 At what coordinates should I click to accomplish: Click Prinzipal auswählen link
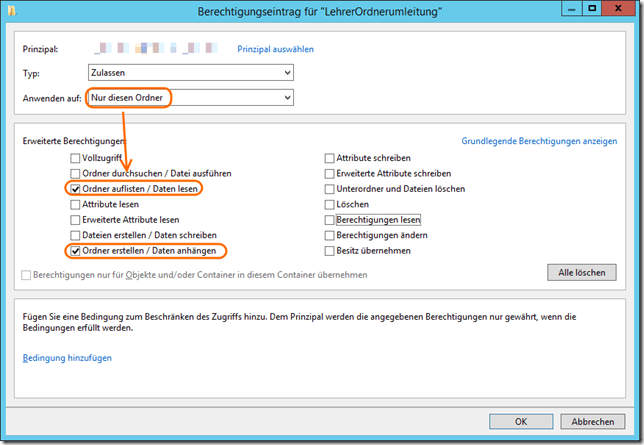coord(275,48)
